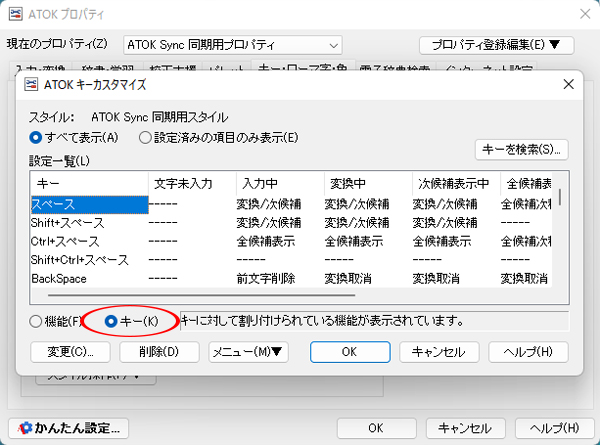This screenshot has width=600, height=445.
Task: Click horizontal scrollbar of settings list
Action: 202,295
